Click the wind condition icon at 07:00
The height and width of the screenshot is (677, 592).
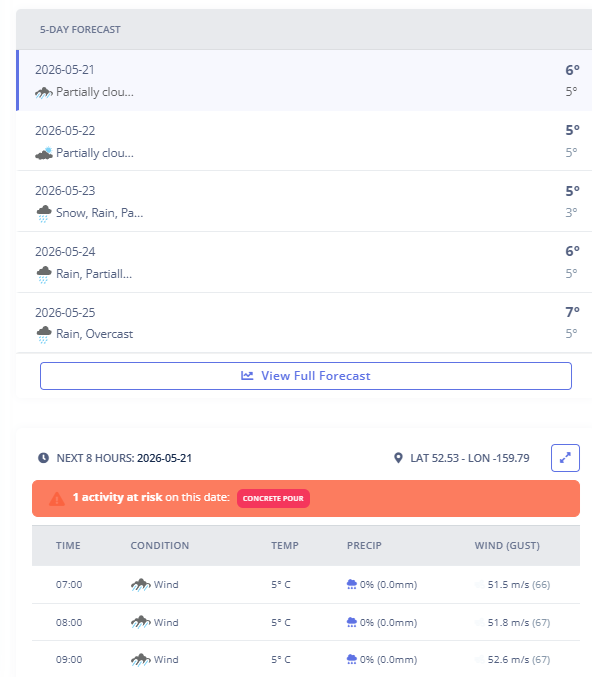(x=141, y=585)
